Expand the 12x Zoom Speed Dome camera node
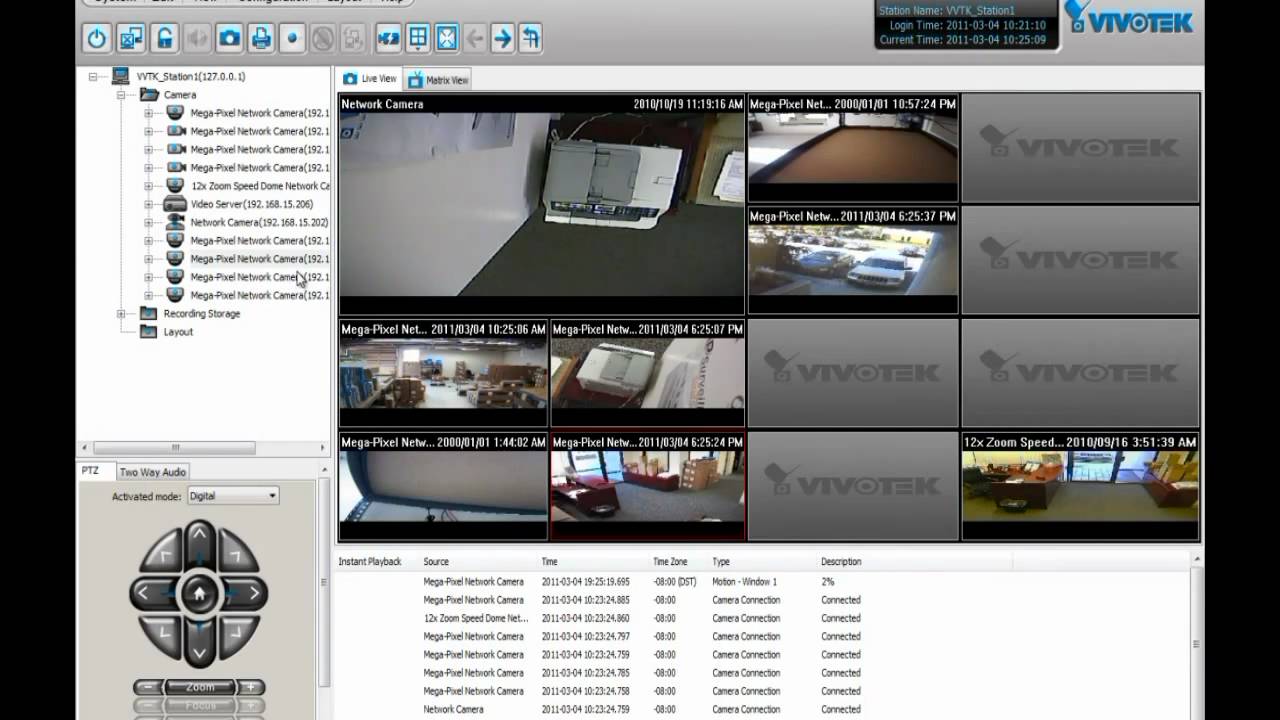 click(x=148, y=186)
